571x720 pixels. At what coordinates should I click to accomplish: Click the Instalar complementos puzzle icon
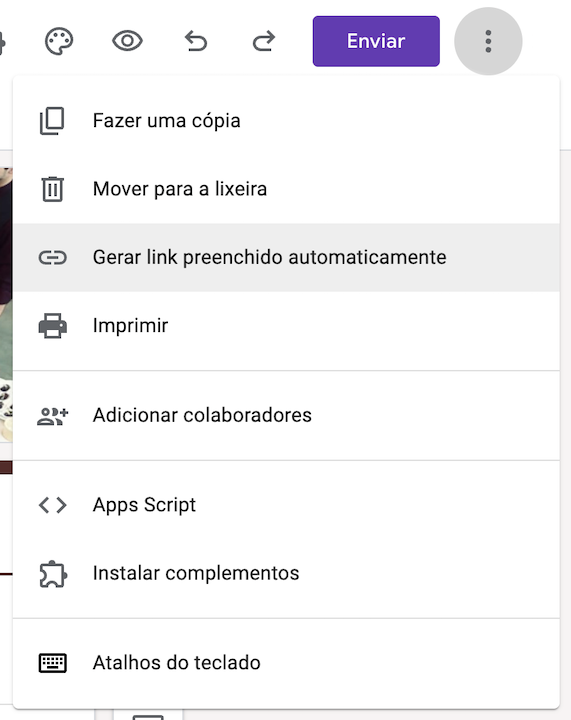pyautogui.click(x=53, y=574)
